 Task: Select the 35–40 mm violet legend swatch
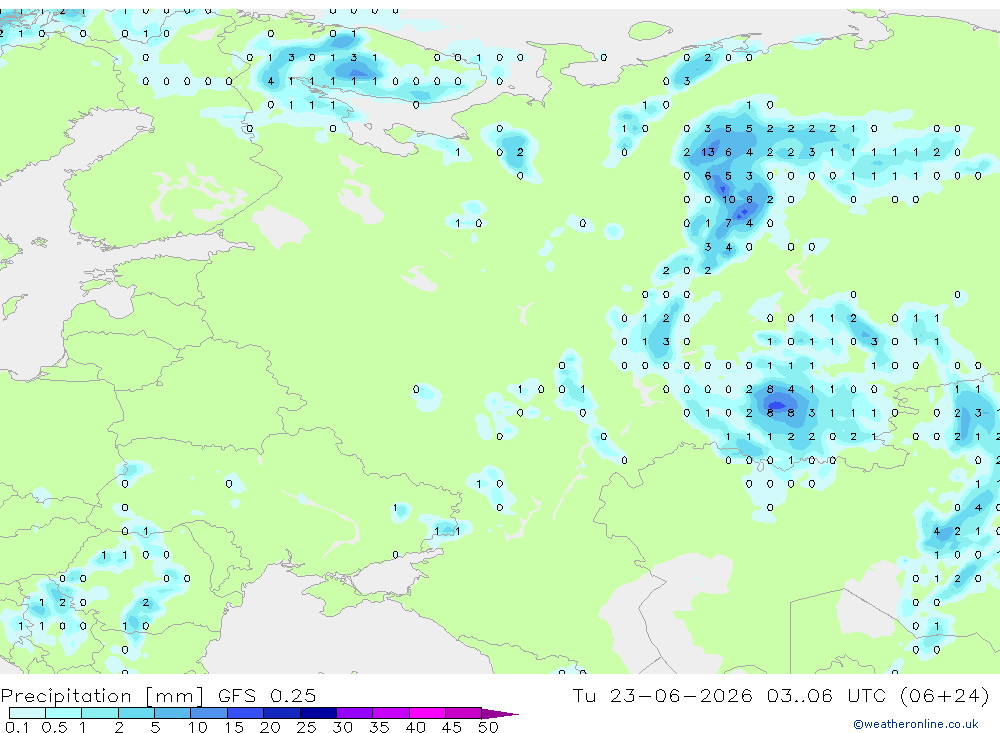pyautogui.click(x=391, y=713)
